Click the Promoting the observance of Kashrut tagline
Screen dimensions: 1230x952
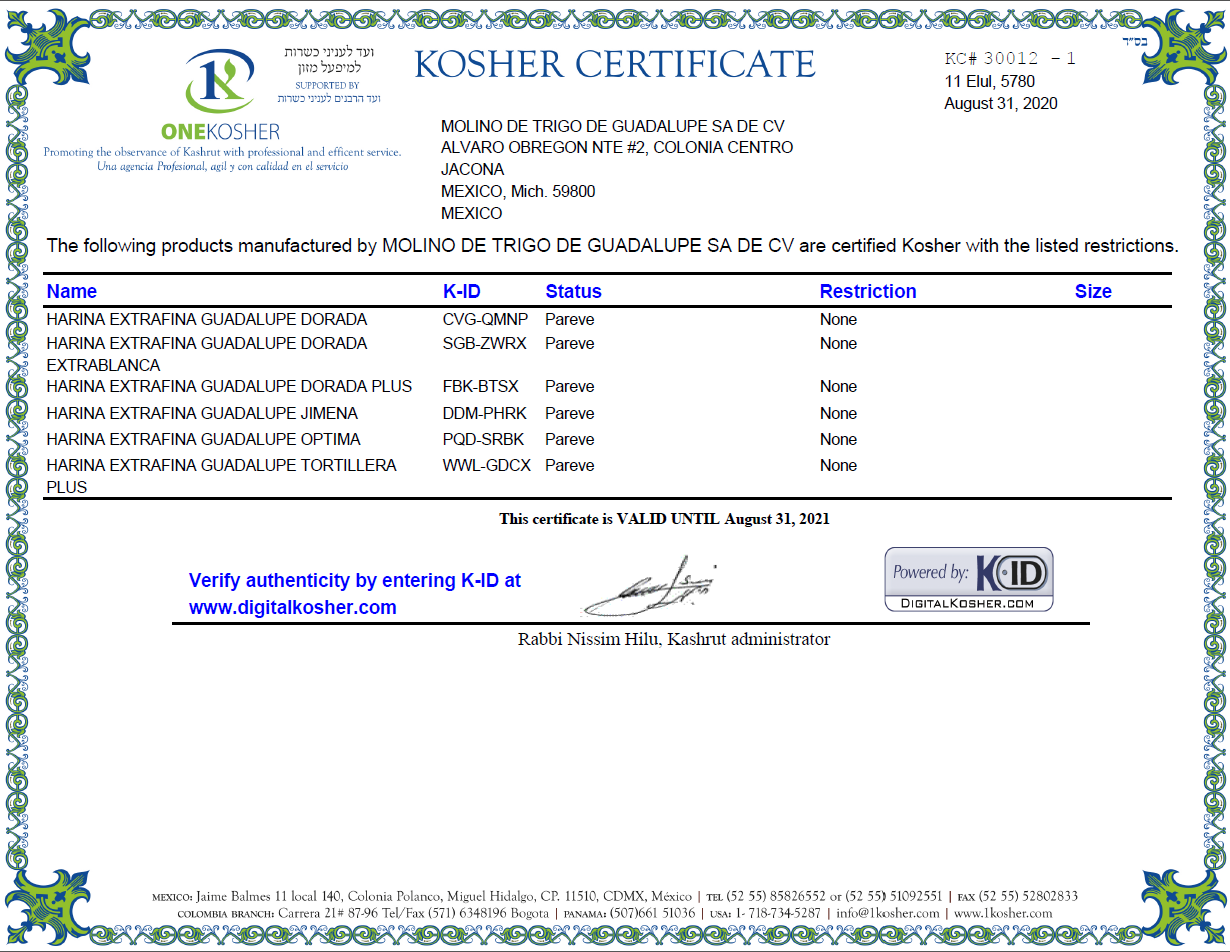coord(222,152)
